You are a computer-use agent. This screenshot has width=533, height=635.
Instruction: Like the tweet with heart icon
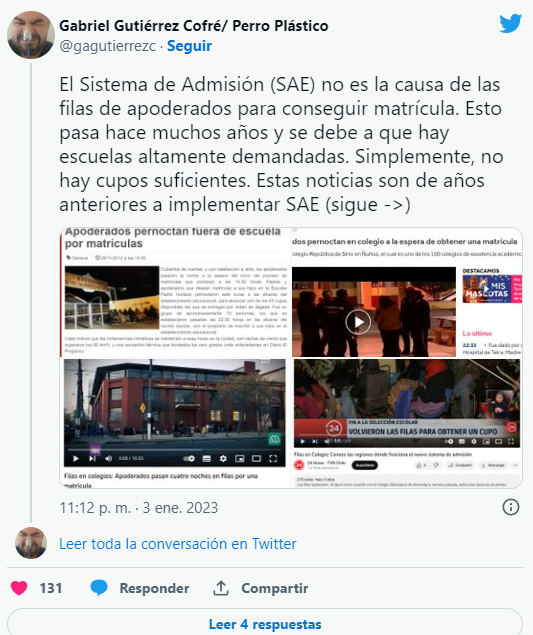coord(19,588)
